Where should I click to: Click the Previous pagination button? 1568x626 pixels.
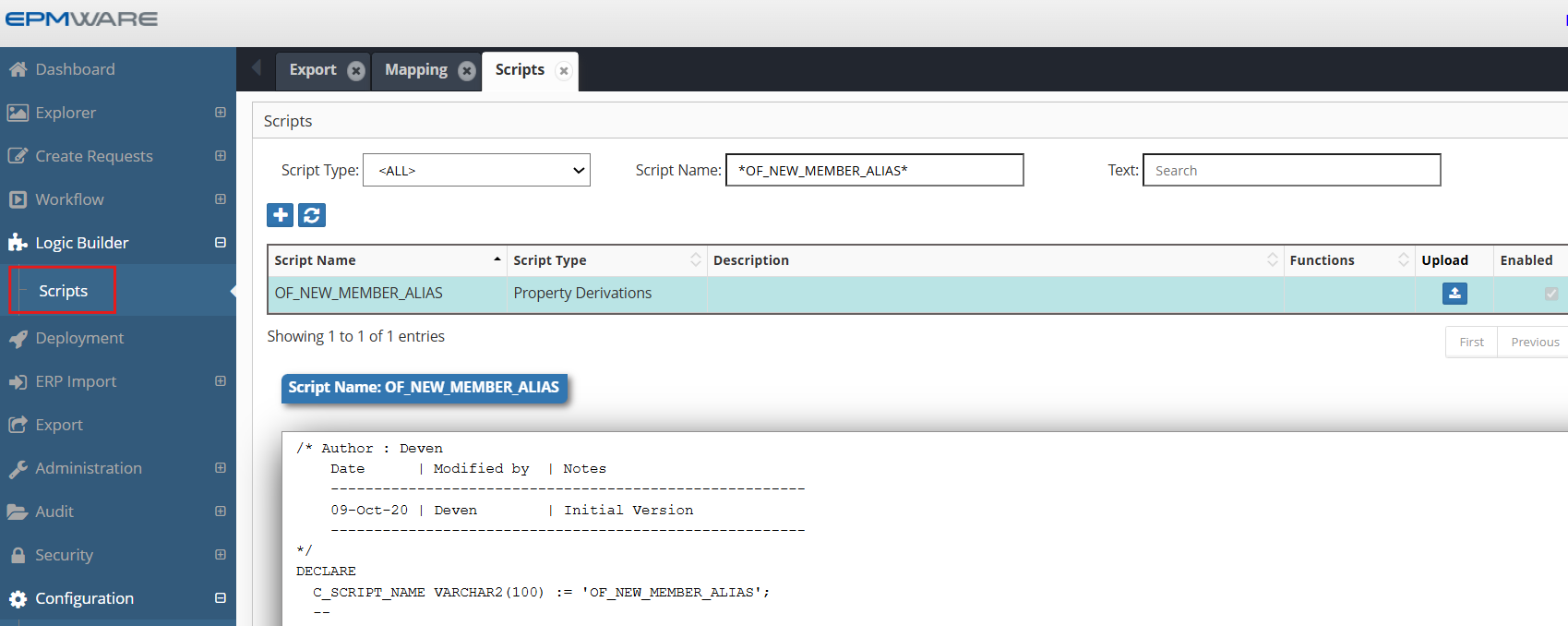1534,343
